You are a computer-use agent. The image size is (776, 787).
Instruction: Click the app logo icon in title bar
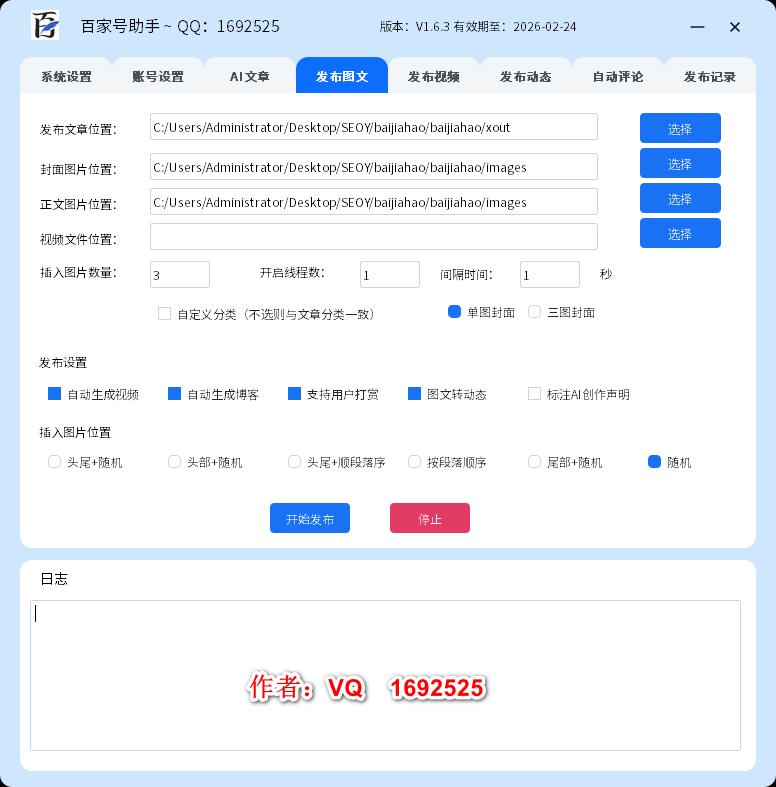45,26
